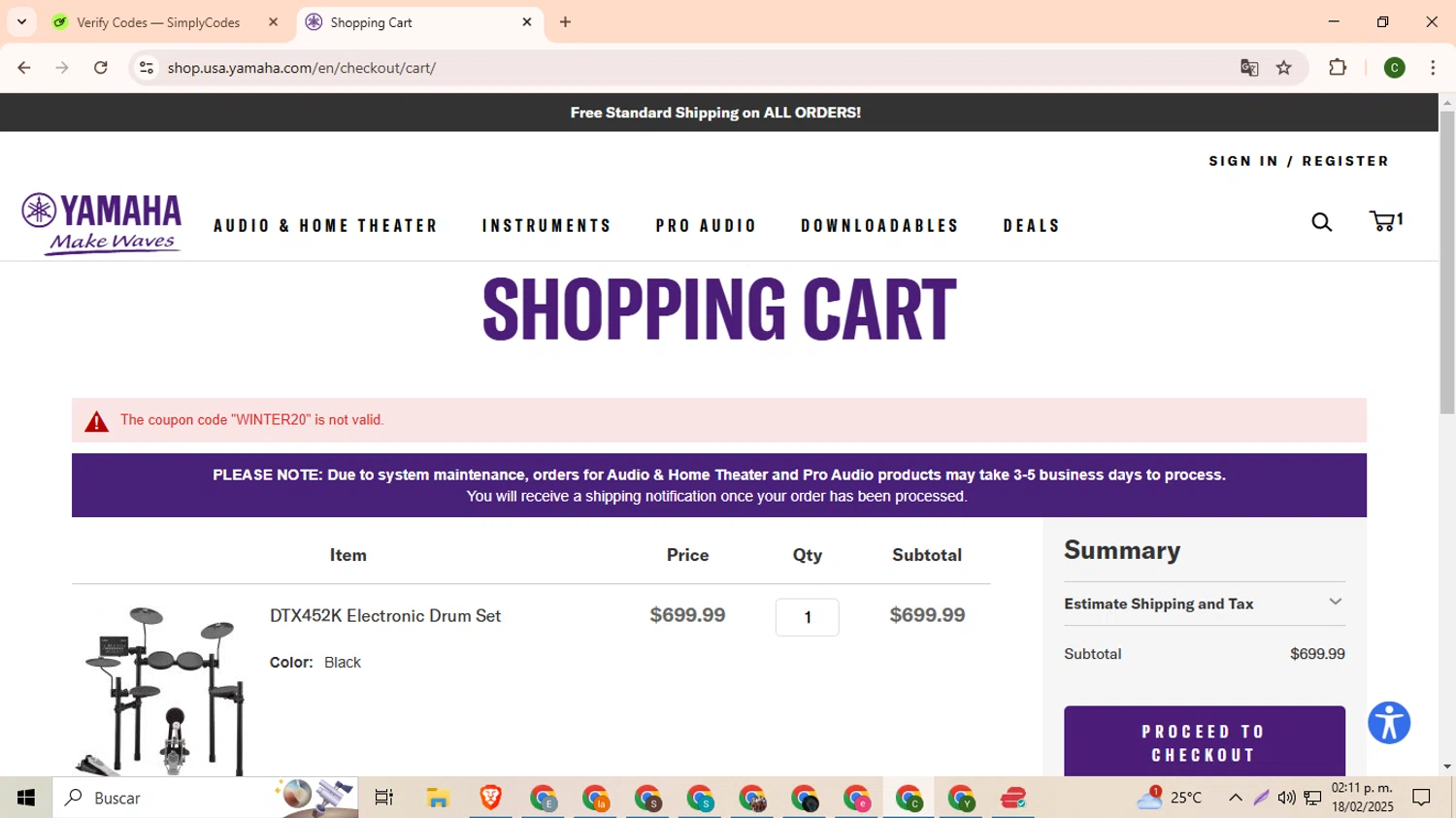
Task: Click the page vertical scrollbar
Action: (x=1447, y=262)
